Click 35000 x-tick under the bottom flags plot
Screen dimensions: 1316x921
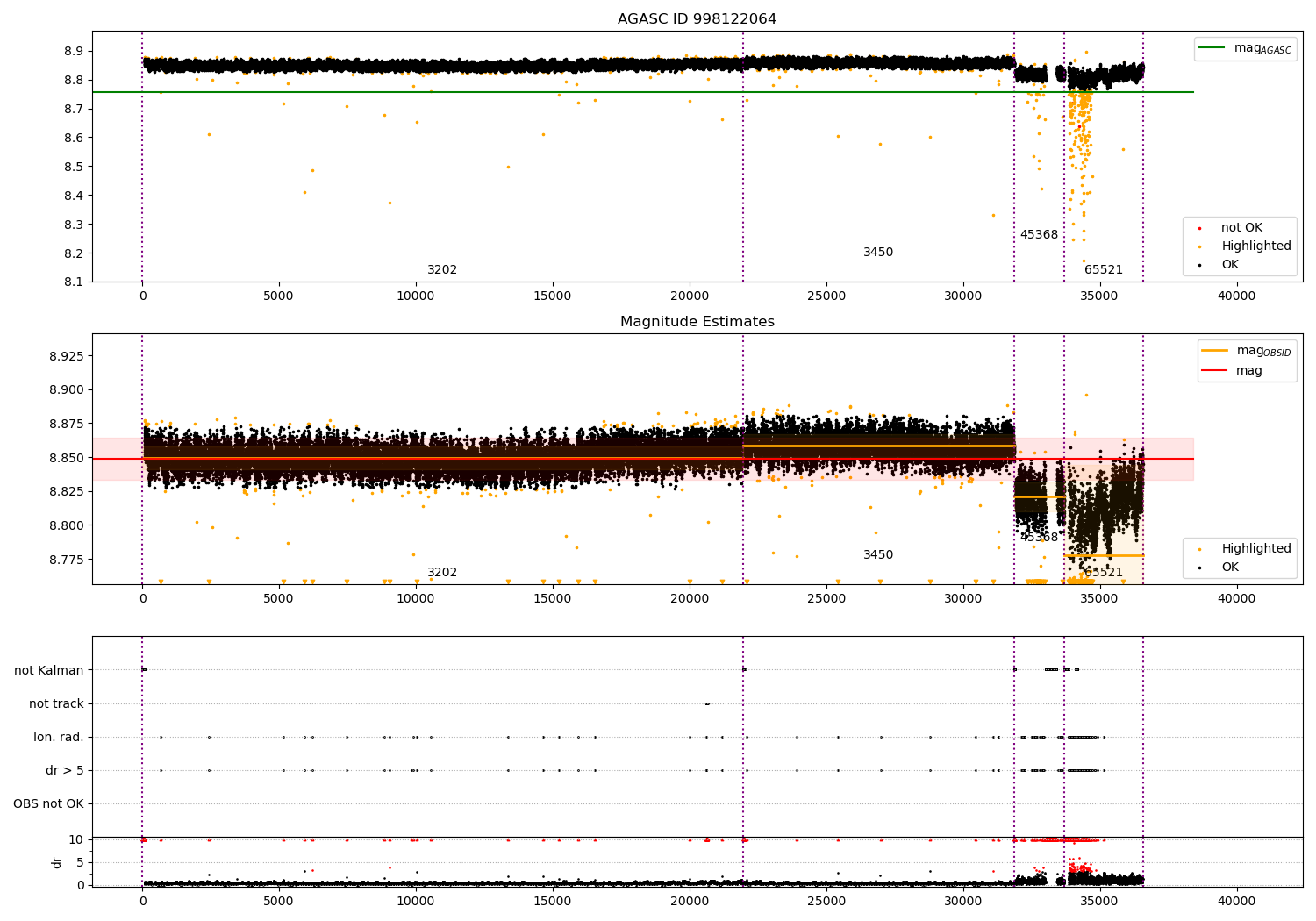1100,901
